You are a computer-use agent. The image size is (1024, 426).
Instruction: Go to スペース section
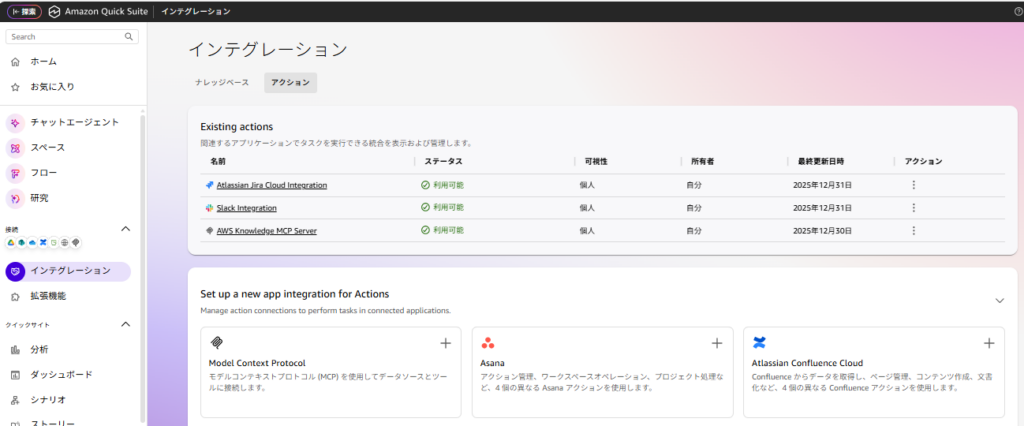[47, 147]
